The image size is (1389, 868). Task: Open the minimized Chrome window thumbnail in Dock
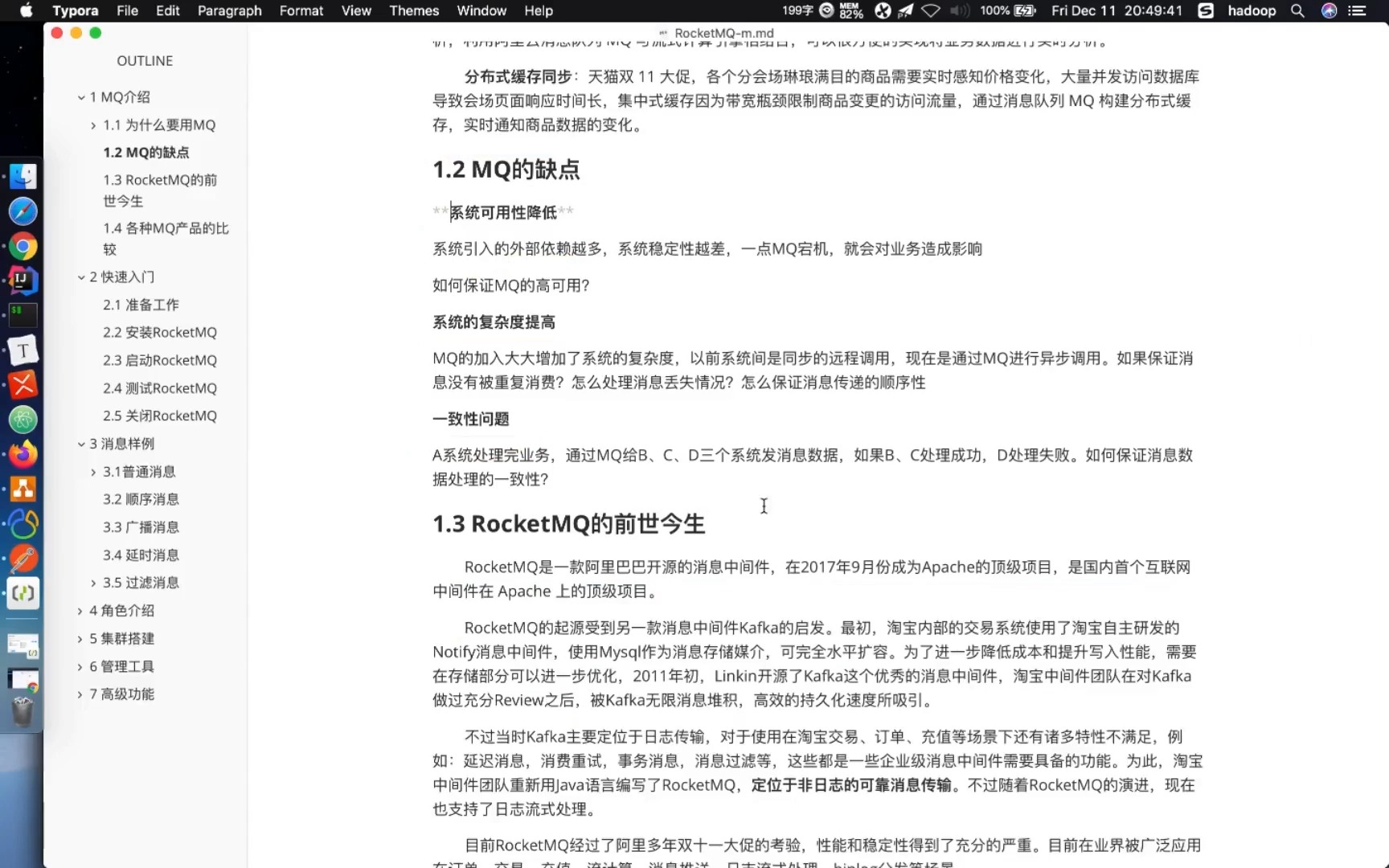click(23, 680)
